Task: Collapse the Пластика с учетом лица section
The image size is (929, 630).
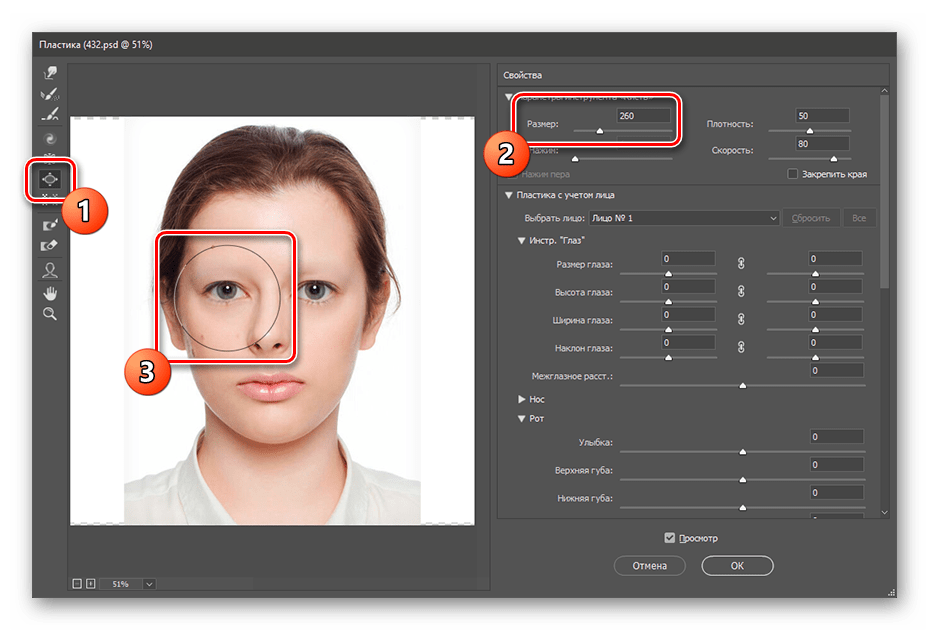Action: coord(508,195)
